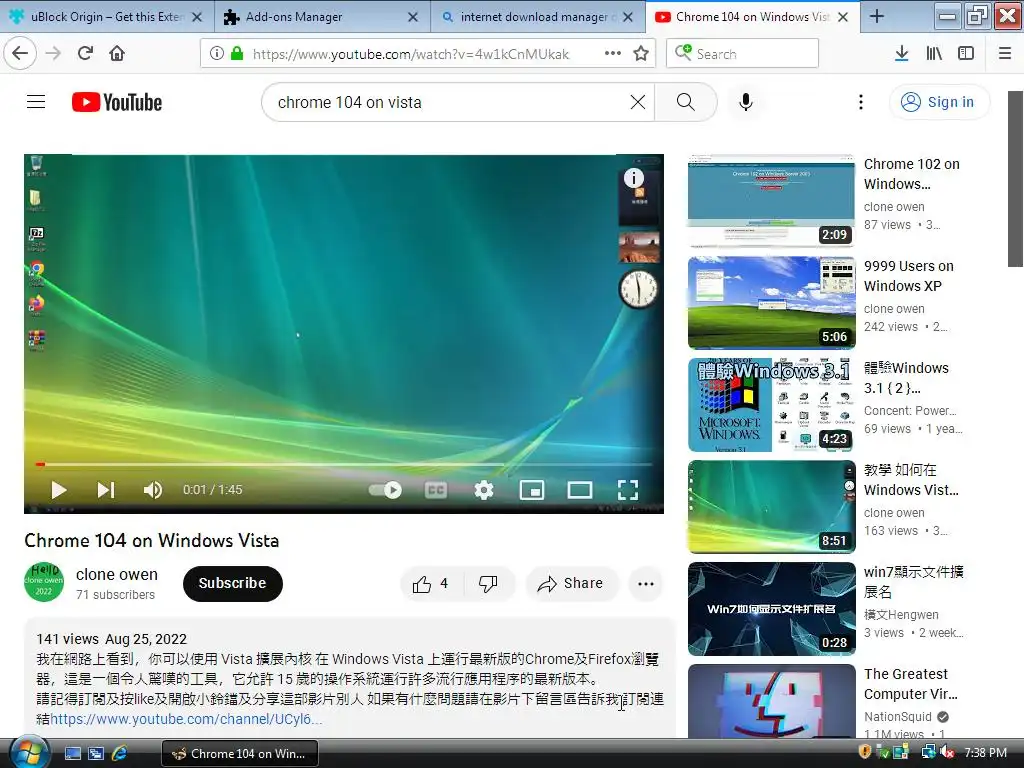
Task: Open the clone owen channel name link
Action: point(117,575)
